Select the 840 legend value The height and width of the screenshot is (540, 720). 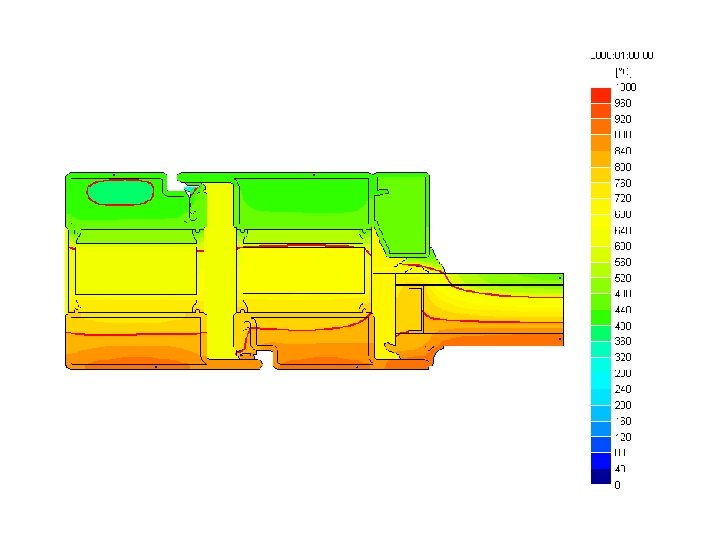623,151
